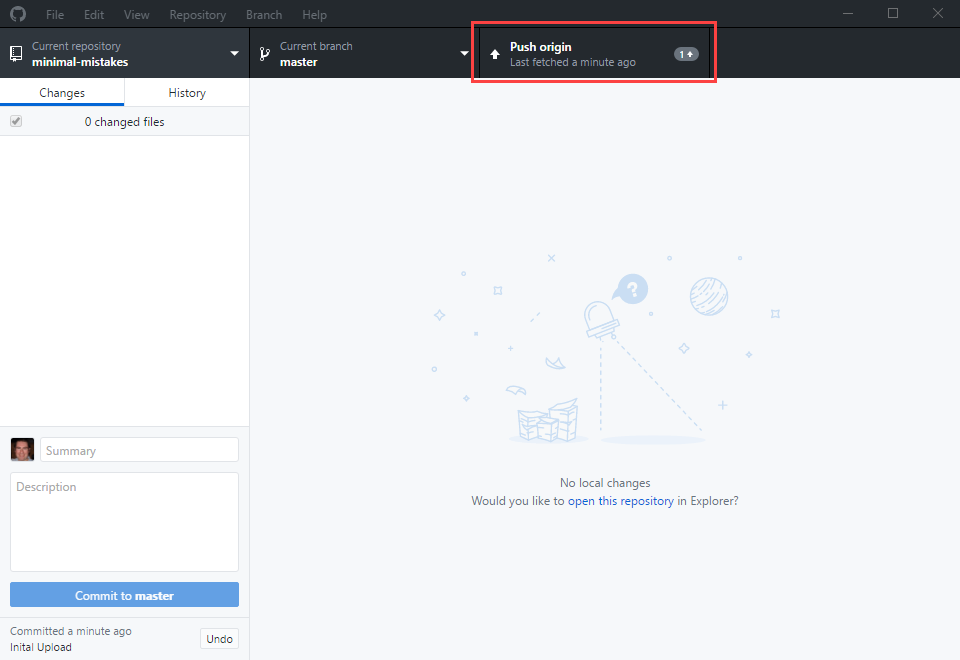Viewport: 960px width, 660px height.
Task: Switch to the History tab
Action: coord(187,92)
